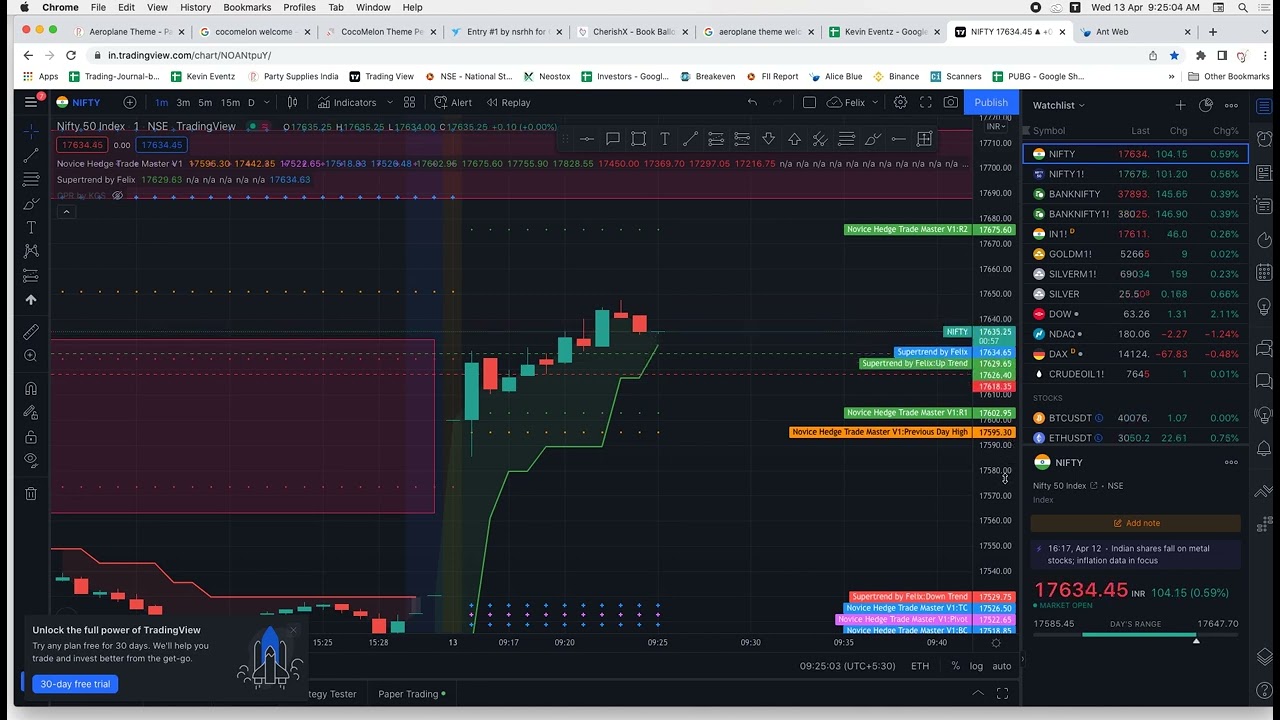
Task: Open the Indicators dialog
Action: coord(346,102)
